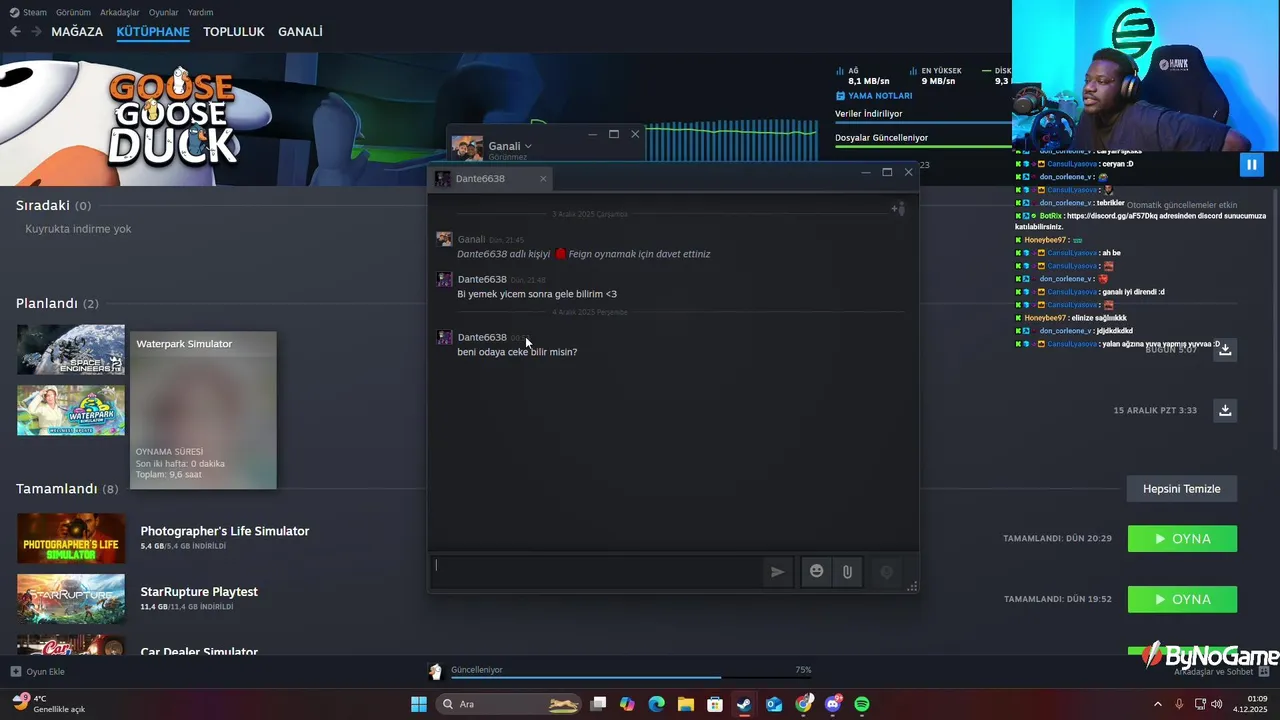Open the TOPLULUK tab
Screen dimensions: 1280x720
pyautogui.click(x=234, y=32)
